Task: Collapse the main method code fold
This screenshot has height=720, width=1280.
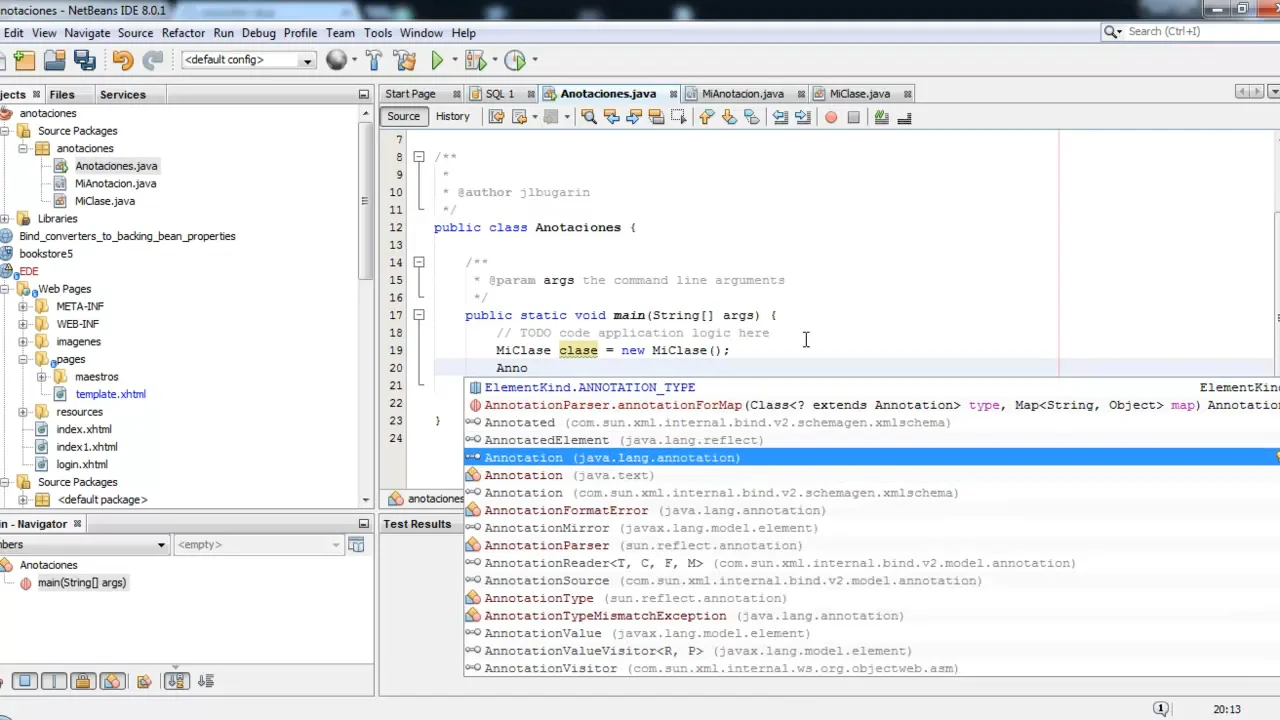Action: (419, 315)
